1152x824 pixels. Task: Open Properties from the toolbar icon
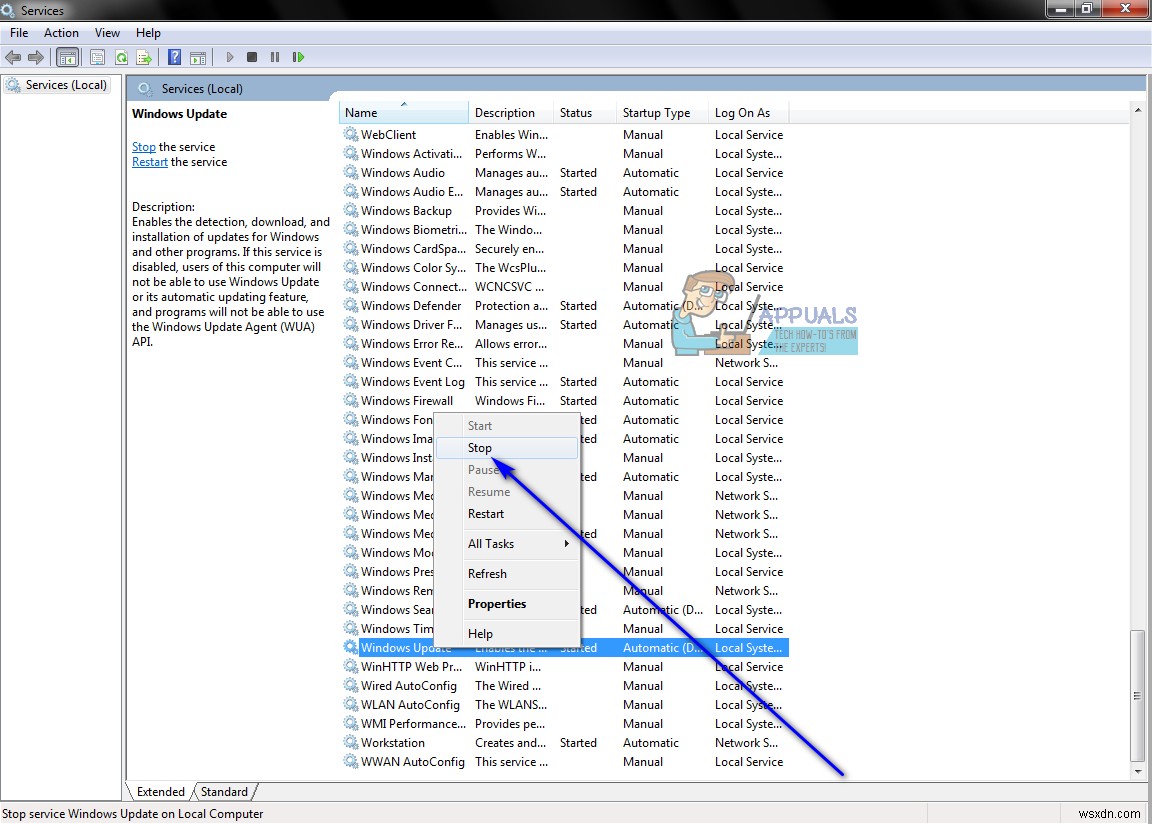[x=97, y=57]
